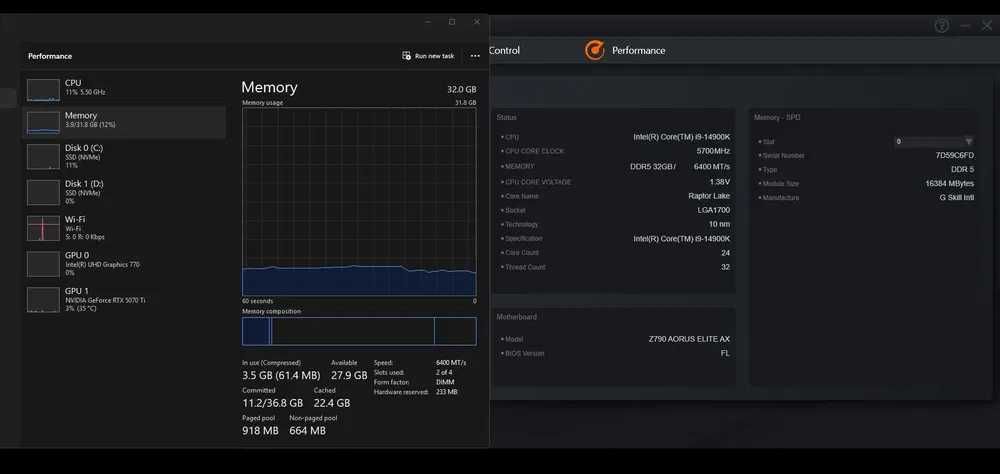Click the Socket value LGA1700
Viewport: 1000px width, 474px height.
coord(714,210)
